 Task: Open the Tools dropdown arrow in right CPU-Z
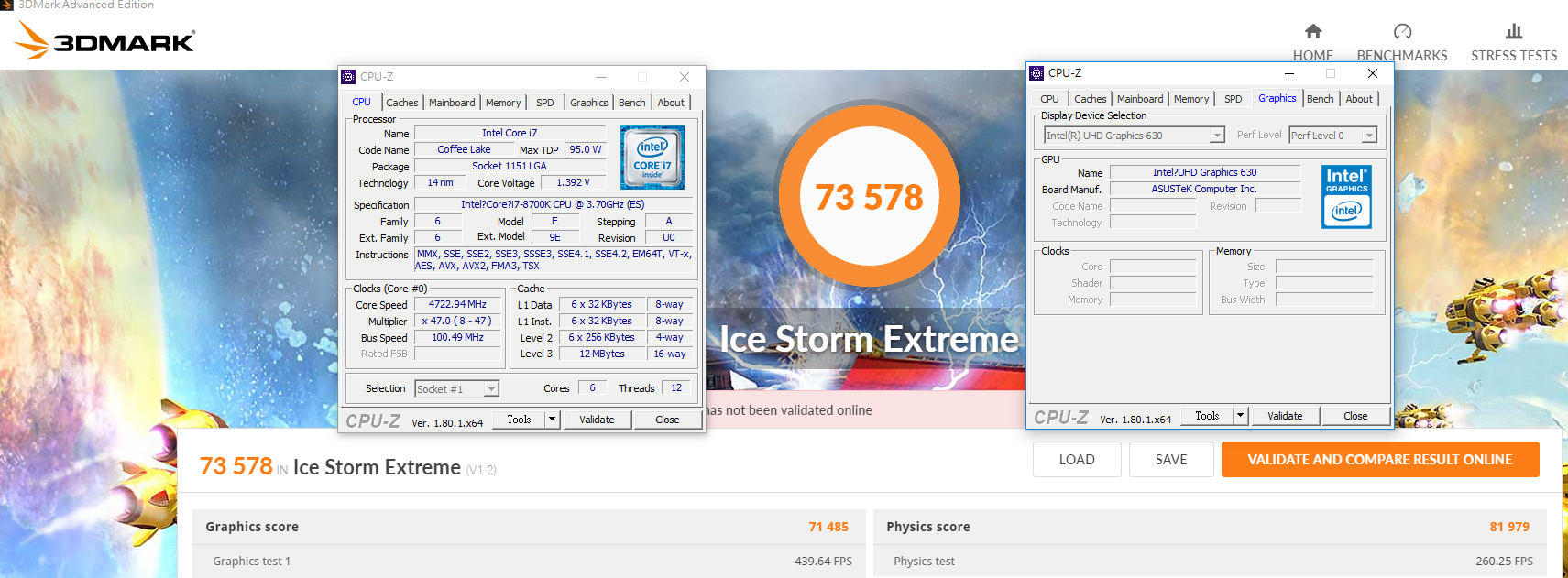point(1241,416)
